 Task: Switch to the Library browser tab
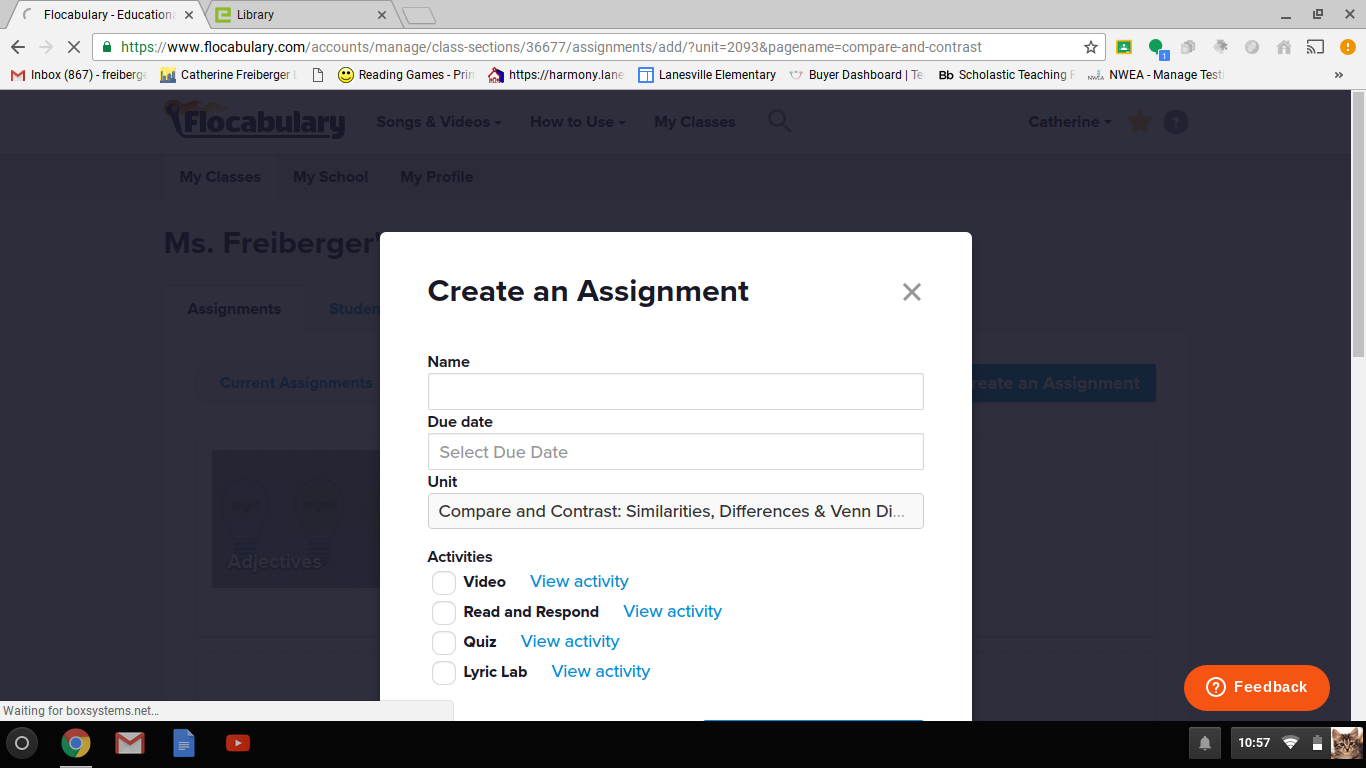[x=300, y=15]
